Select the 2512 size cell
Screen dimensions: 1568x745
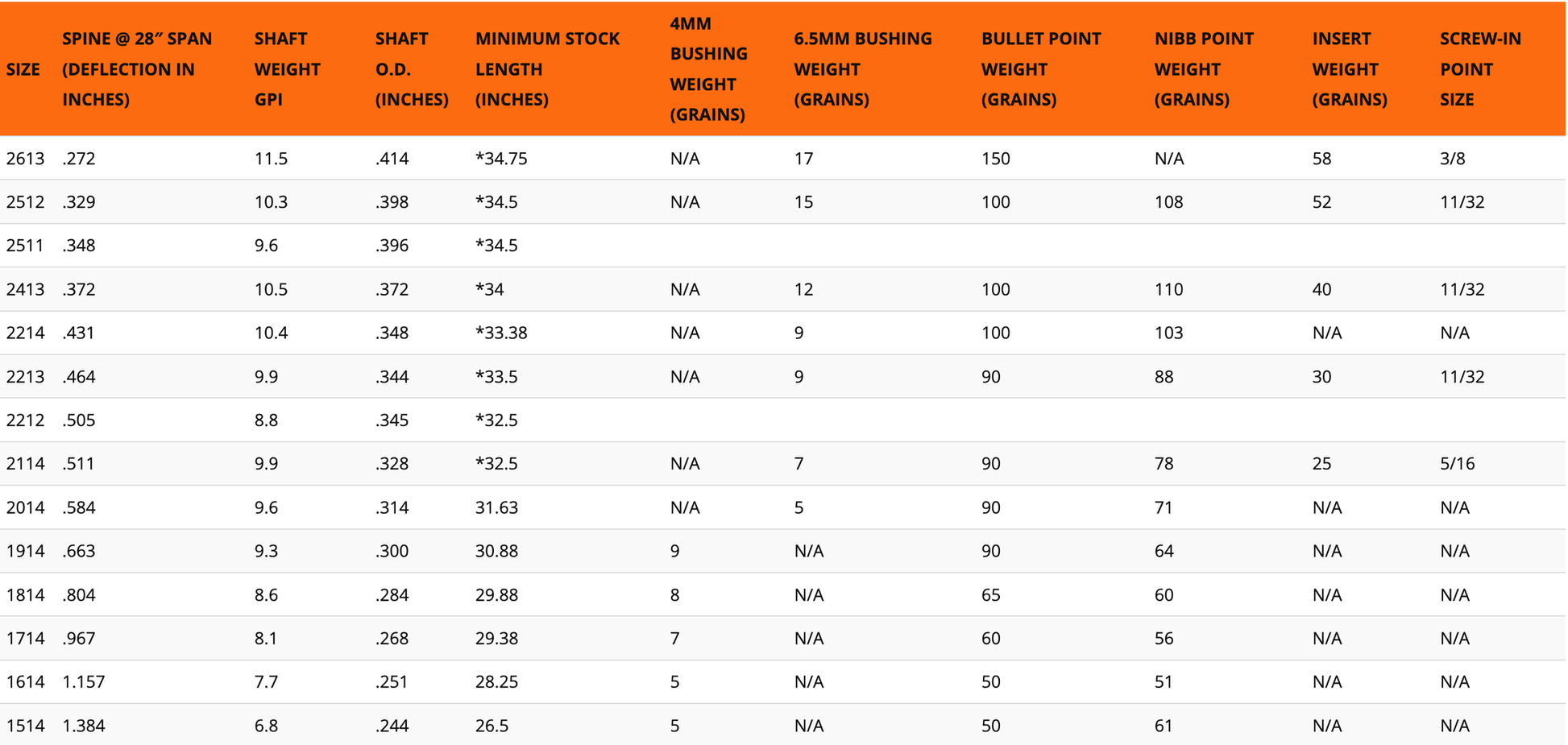25,202
